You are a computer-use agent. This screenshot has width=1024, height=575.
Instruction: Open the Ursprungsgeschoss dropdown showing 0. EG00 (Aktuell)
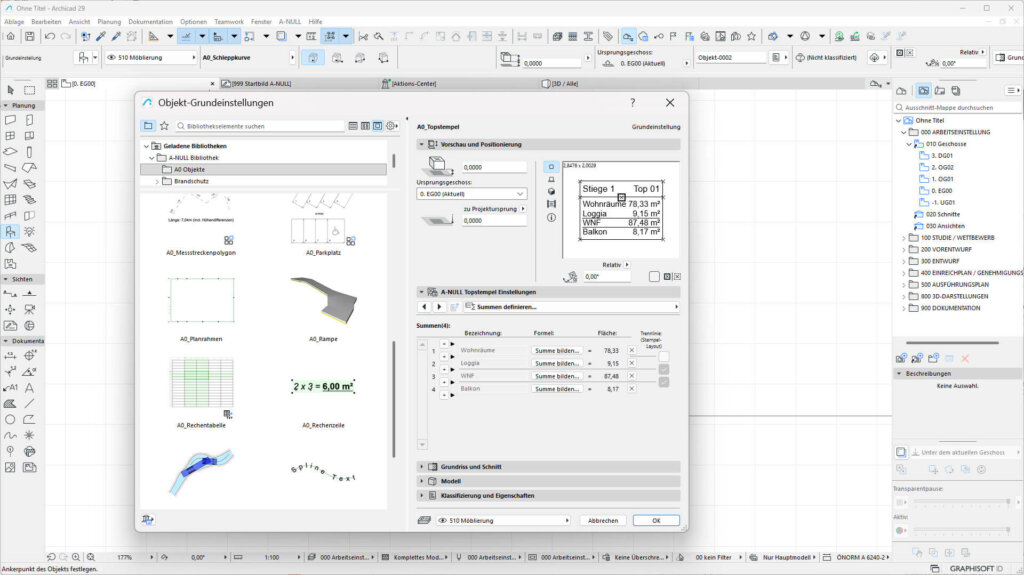tap(472, 194)
